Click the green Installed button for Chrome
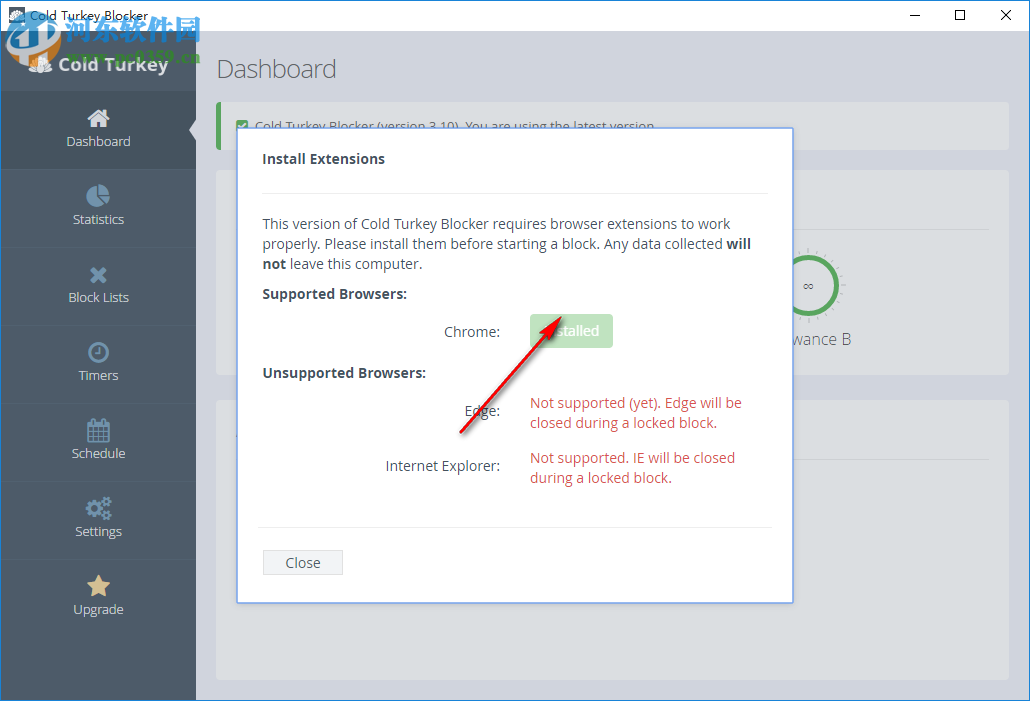 571,331
